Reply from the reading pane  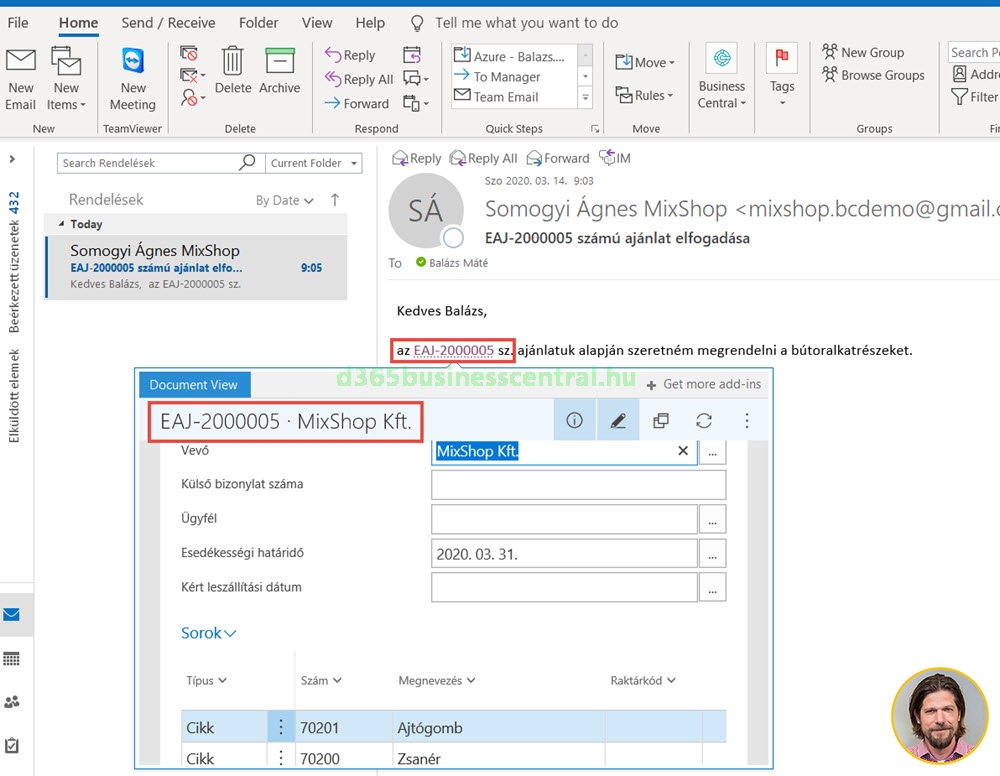[x=416, y=158]
